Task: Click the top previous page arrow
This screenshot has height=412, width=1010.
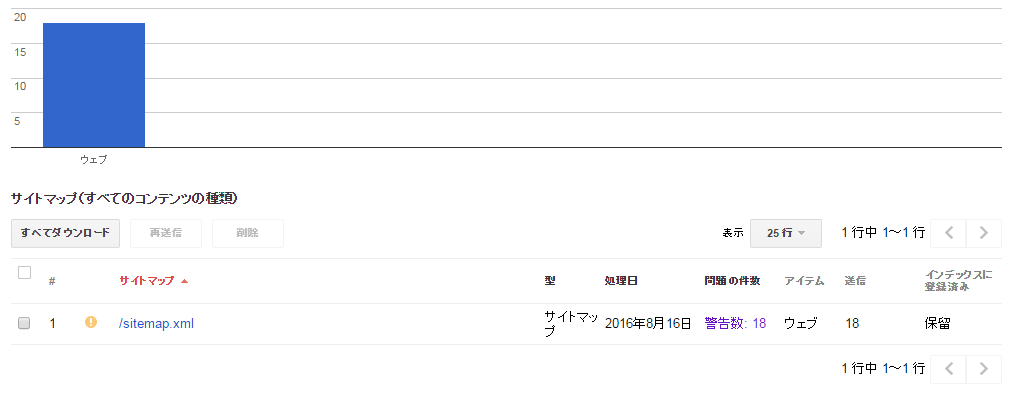Action: [948, 233]
